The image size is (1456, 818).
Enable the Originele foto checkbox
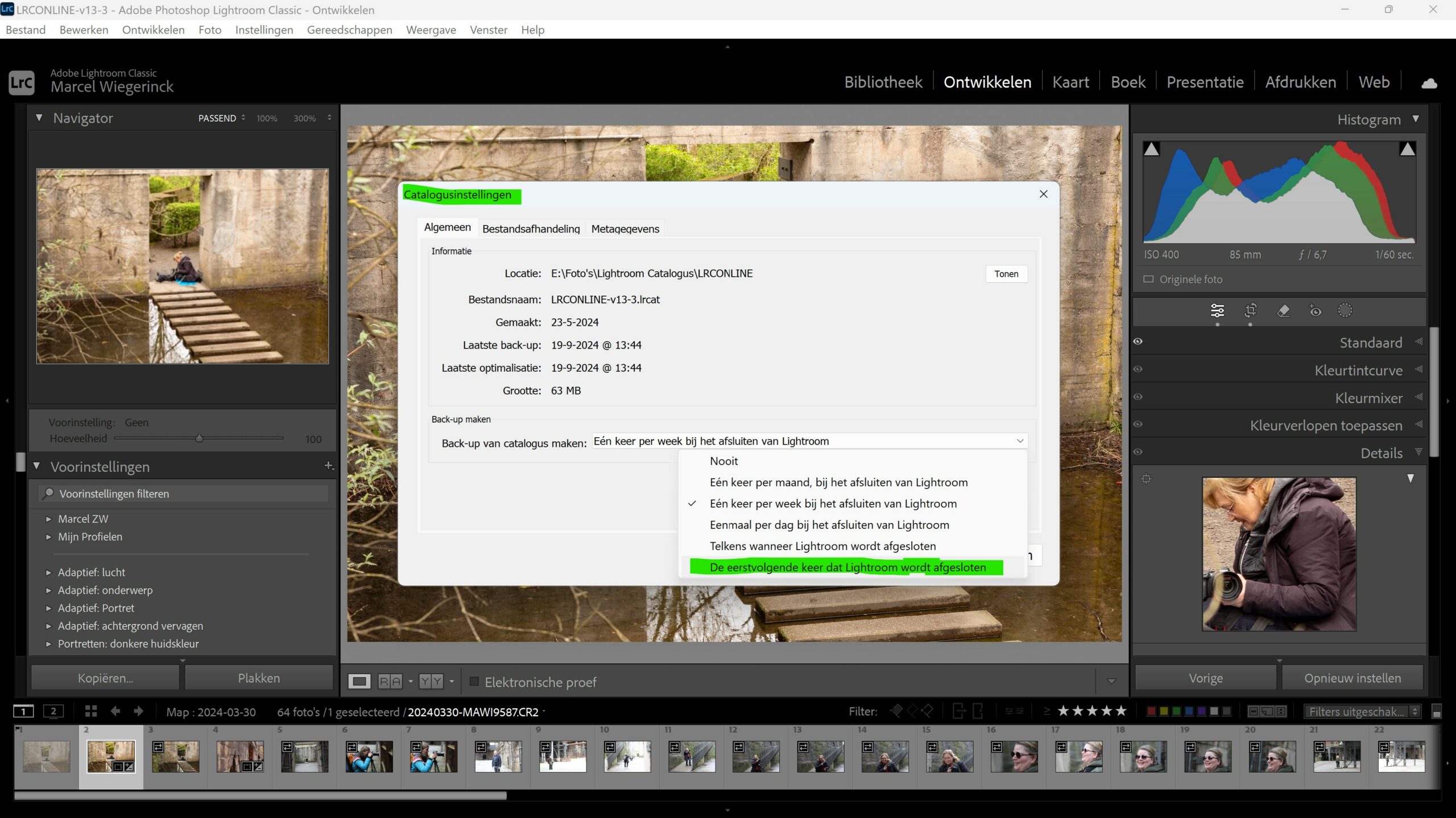coord(1148,279)
